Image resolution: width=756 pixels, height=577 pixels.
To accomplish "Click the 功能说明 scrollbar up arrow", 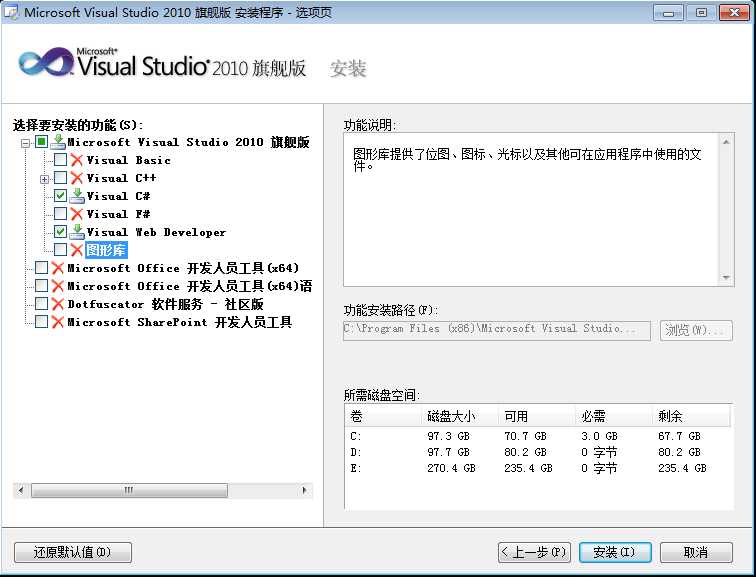I will tap(726, 142).
